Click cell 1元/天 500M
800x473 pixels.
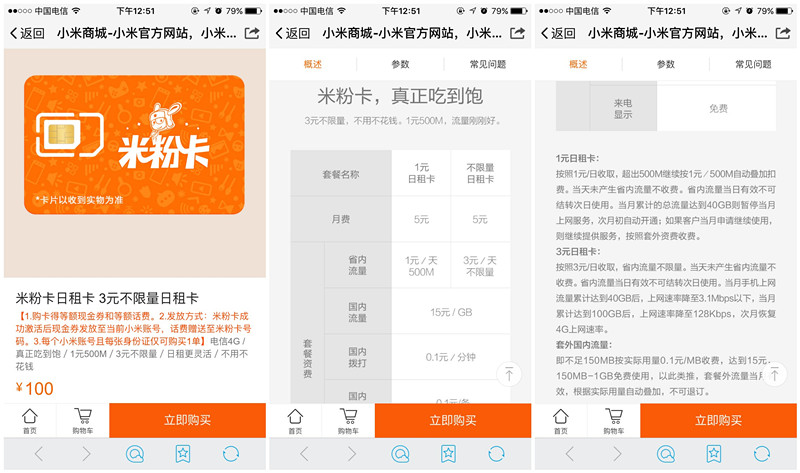421,266
